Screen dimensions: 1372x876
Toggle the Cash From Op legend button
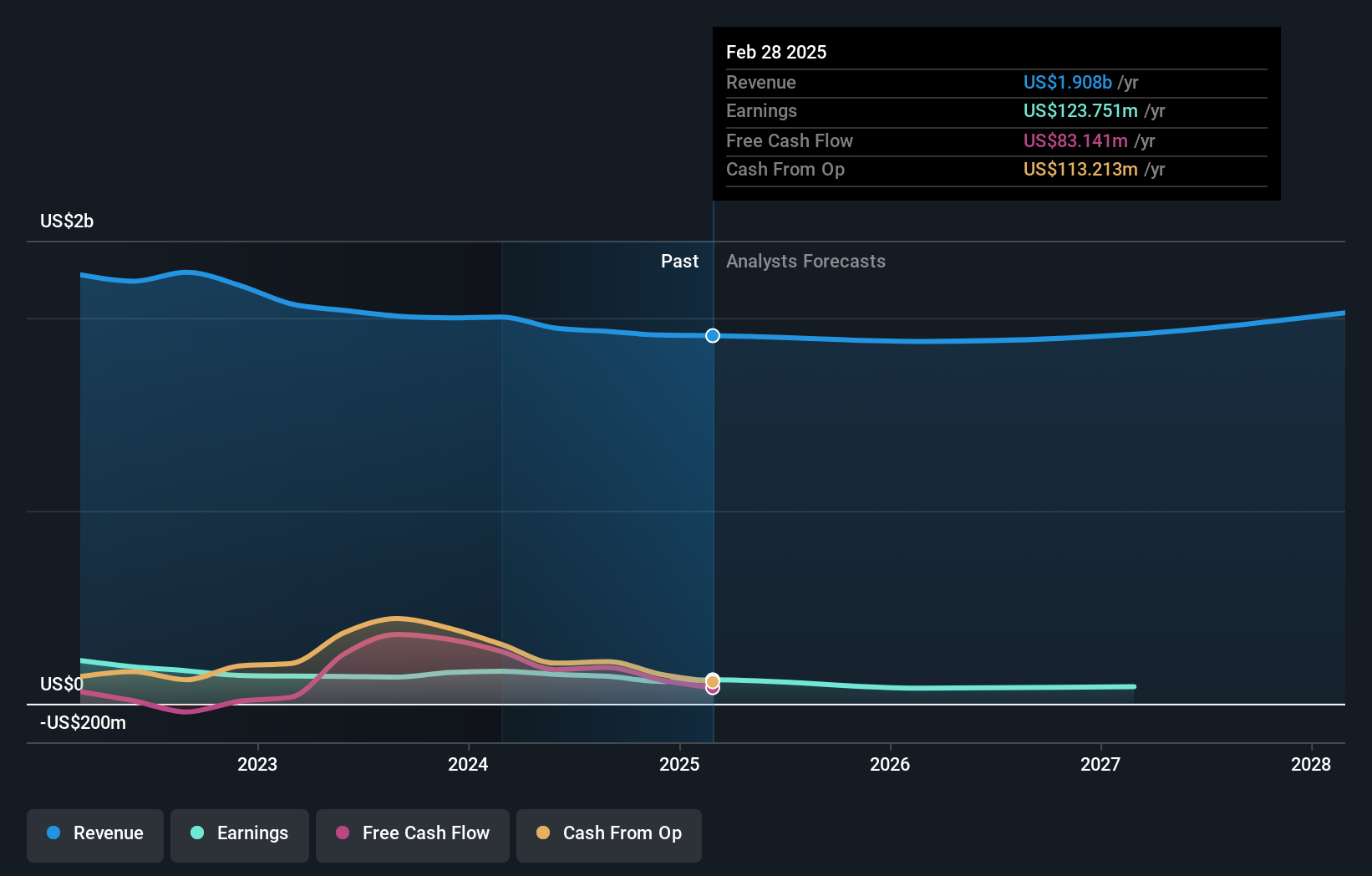(609, 835)
